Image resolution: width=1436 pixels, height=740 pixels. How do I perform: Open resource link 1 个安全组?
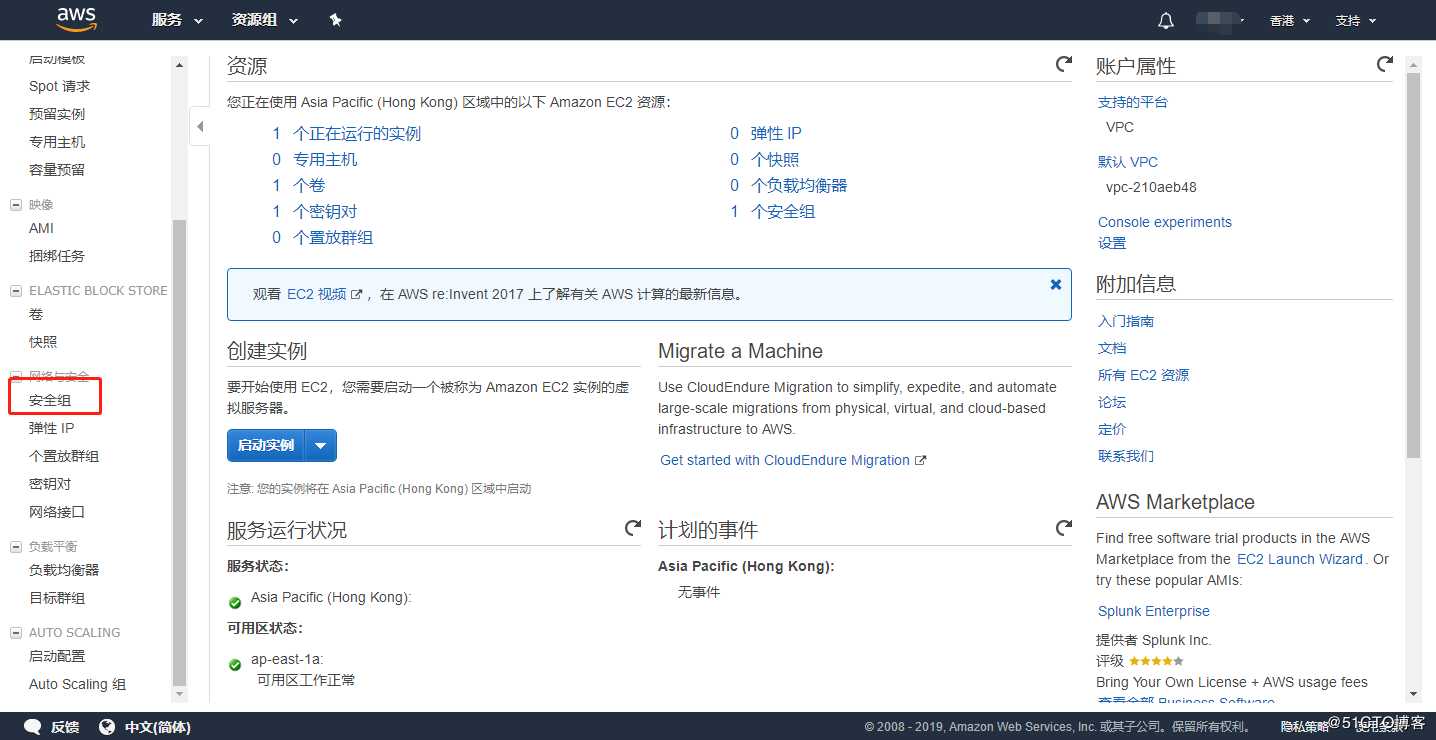[772, 212]
